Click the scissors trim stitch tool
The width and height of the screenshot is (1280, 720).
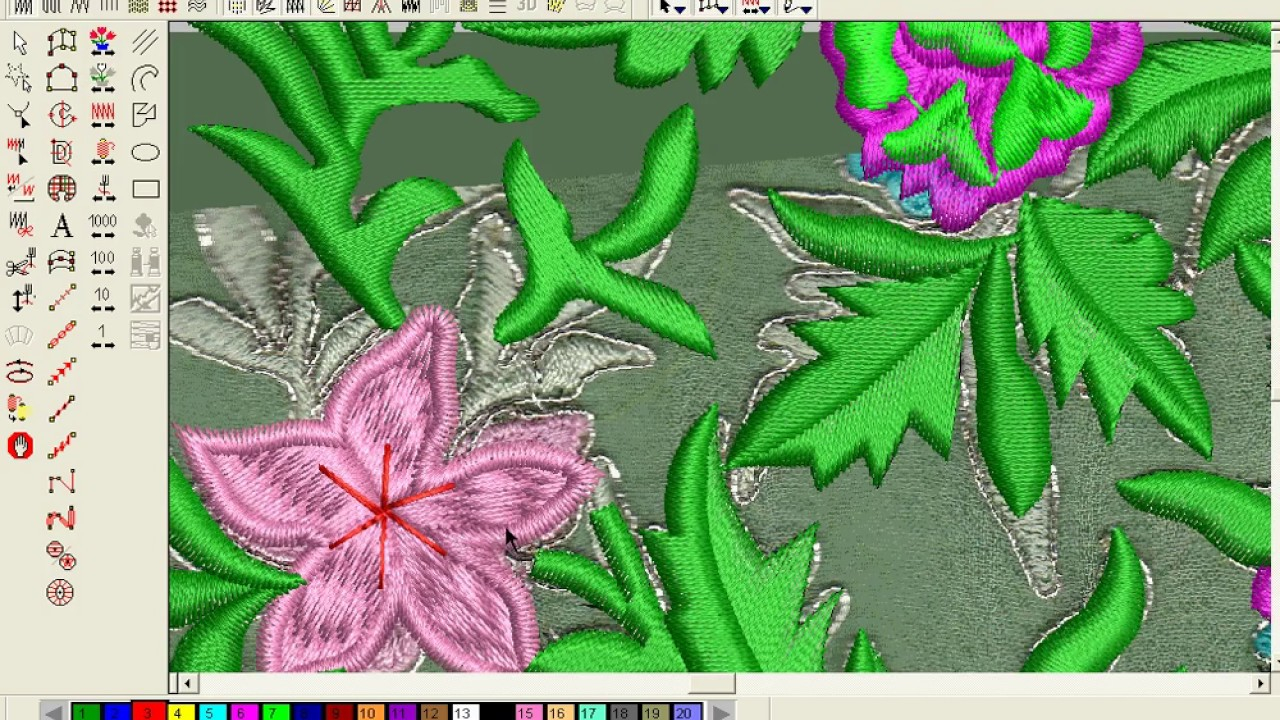click(x=20, y=264)
